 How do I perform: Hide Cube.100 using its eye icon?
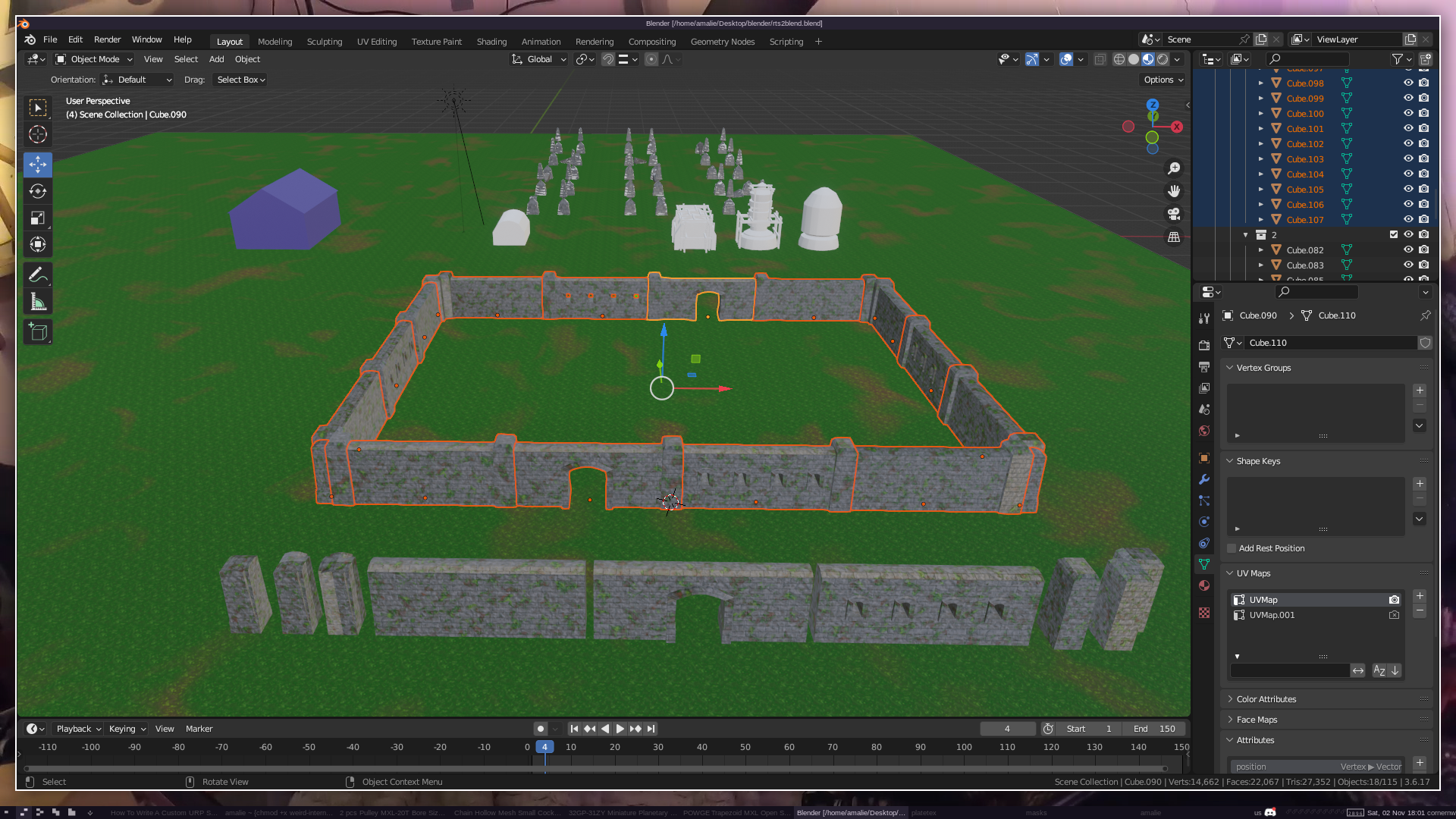pos(1408,113)
